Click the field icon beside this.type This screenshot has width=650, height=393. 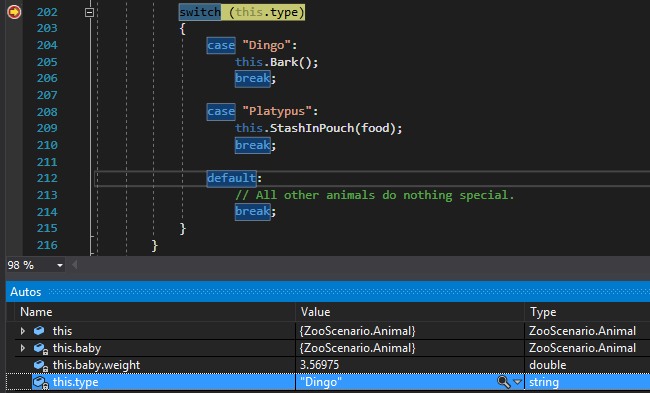tap(40, 382)
